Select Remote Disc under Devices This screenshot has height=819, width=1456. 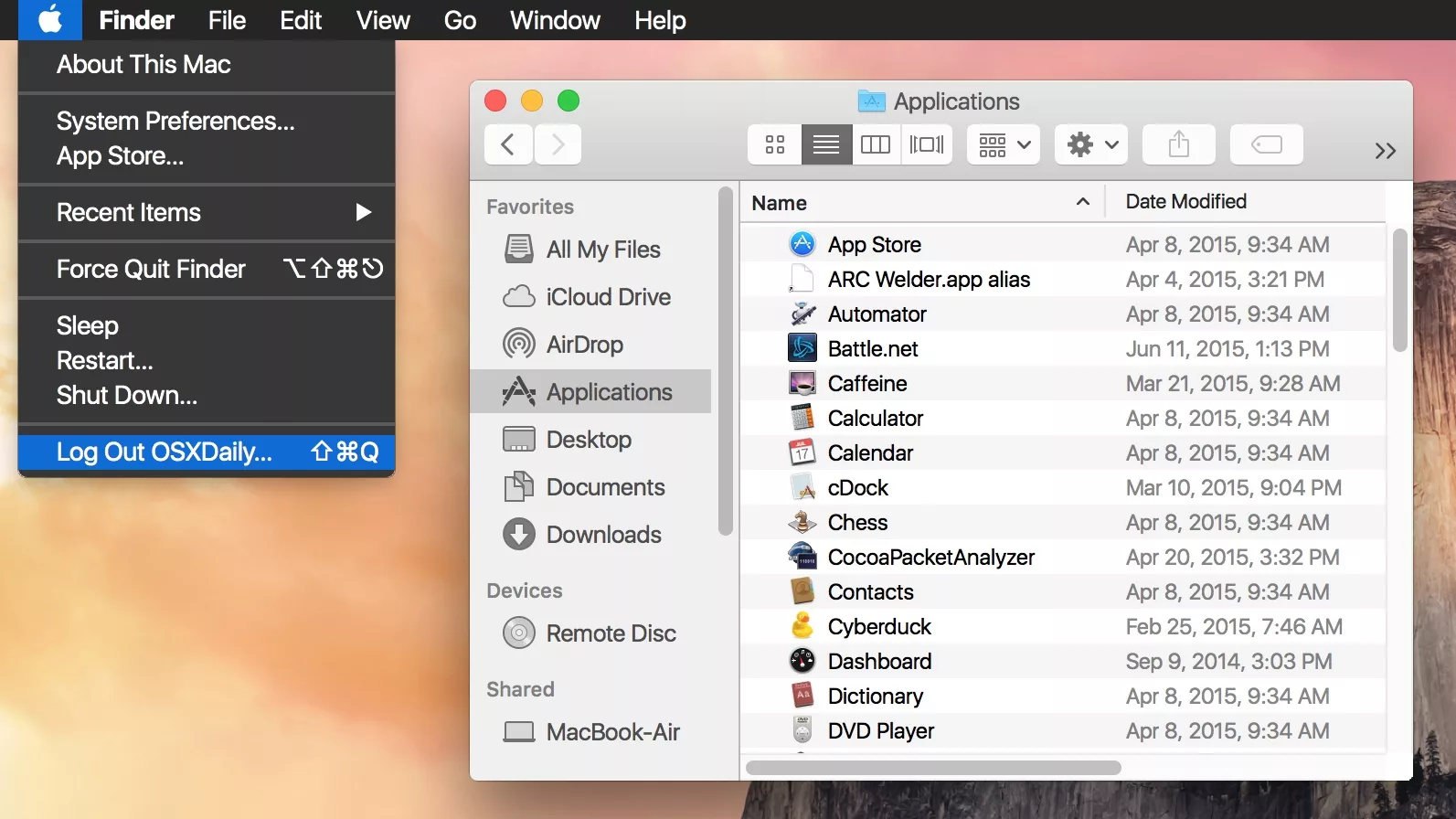click(x=590, y=633)
